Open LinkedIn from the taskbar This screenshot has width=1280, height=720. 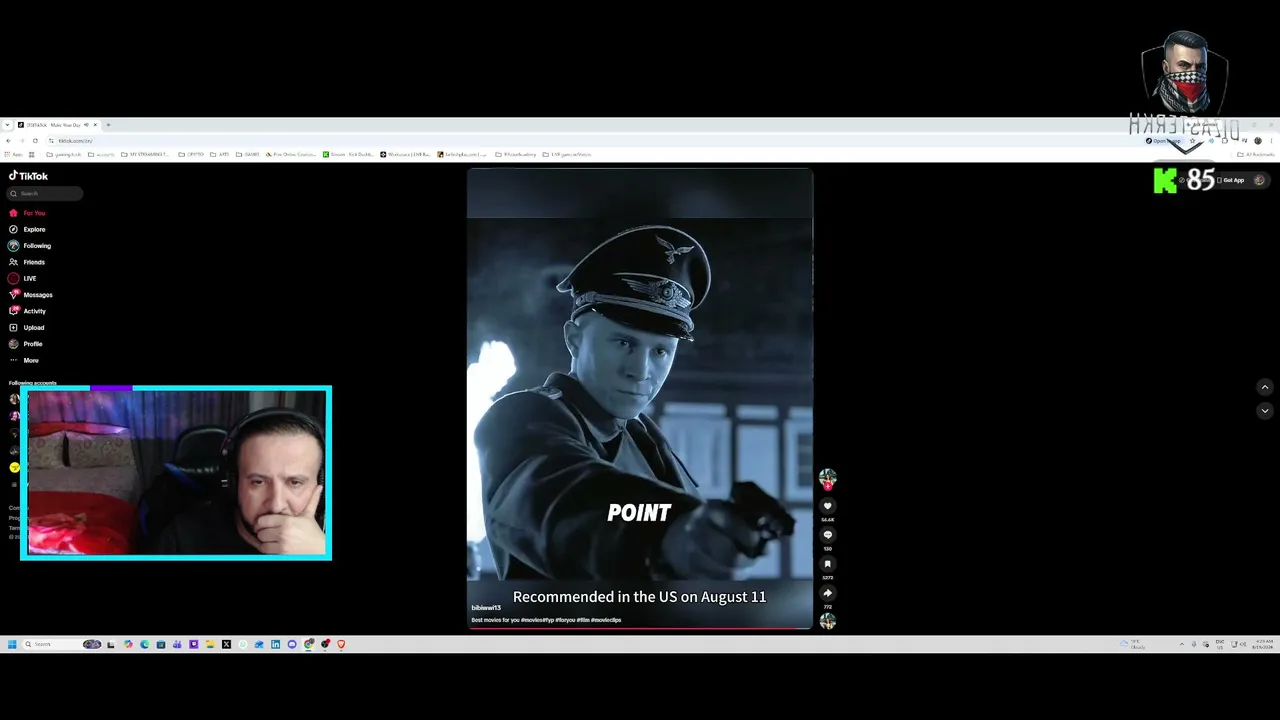point(275,644)
